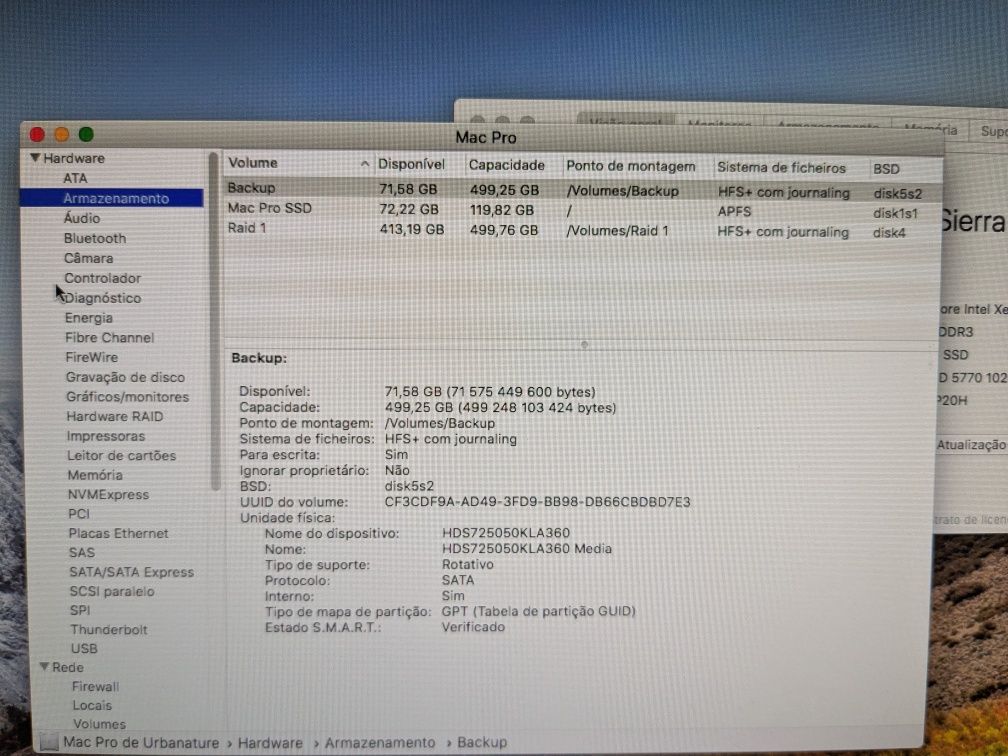Open Gravação de disco entry
The height and width of the screenshot is (756, 1008).
(125, 377)
